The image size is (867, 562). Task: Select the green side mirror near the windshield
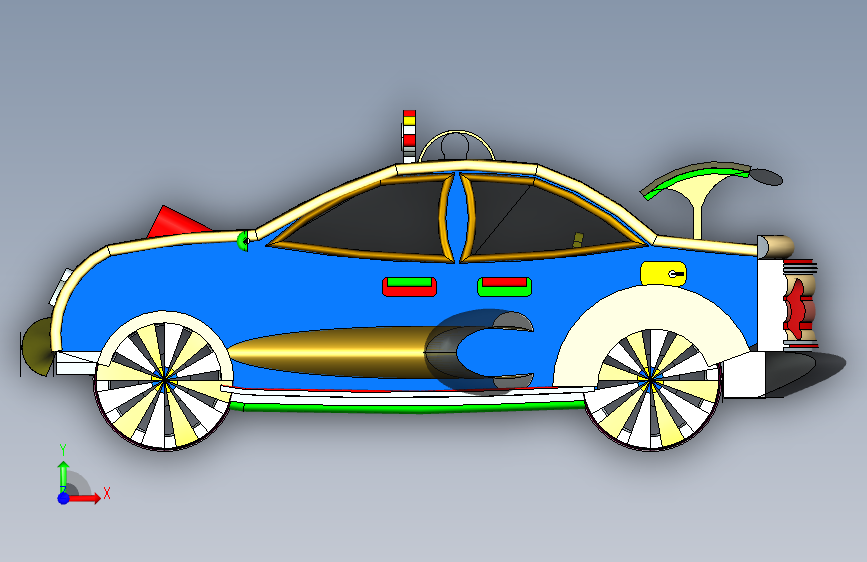tap(243, 241)
